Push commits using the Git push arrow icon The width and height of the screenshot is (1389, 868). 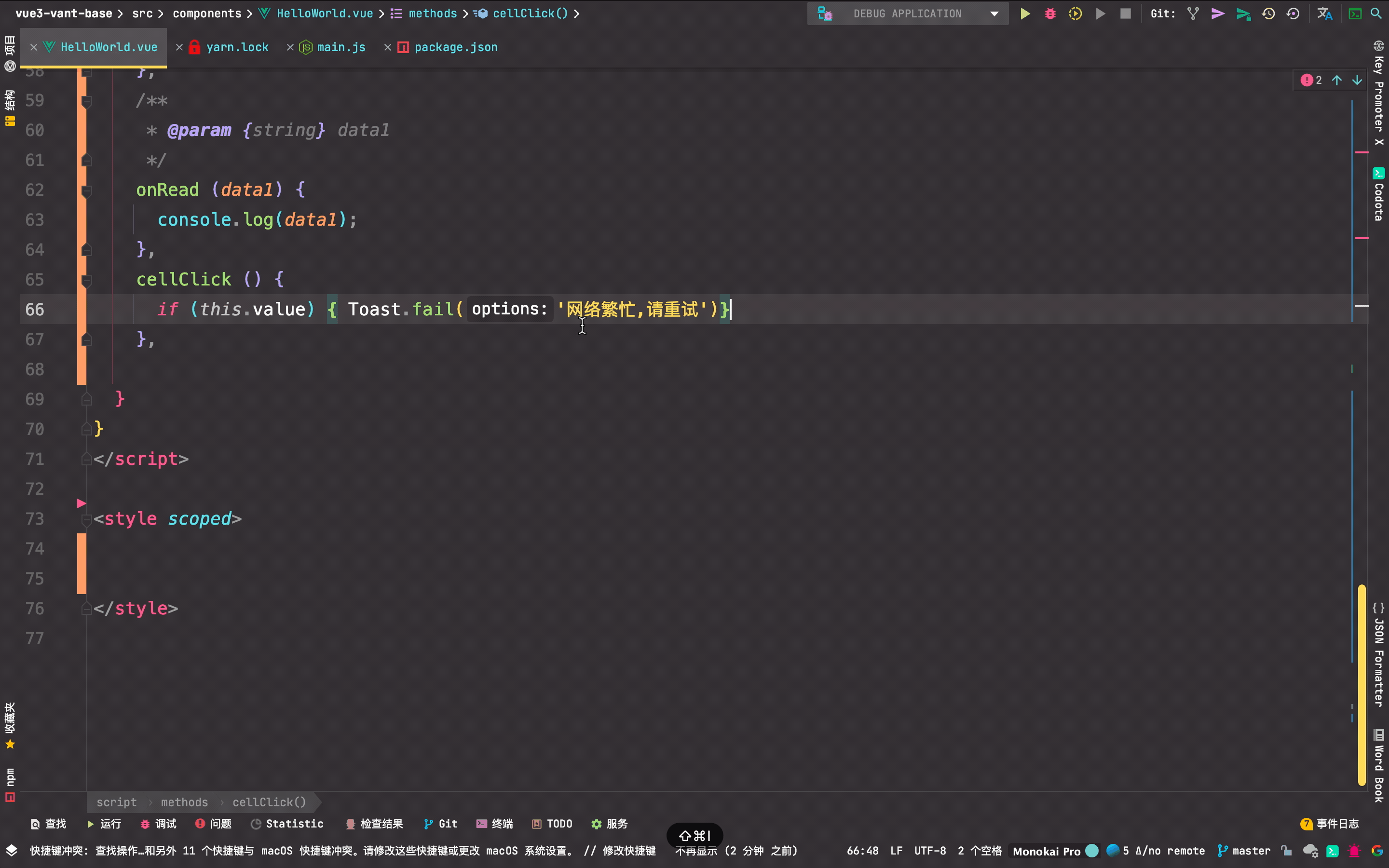coord(1217,13)
